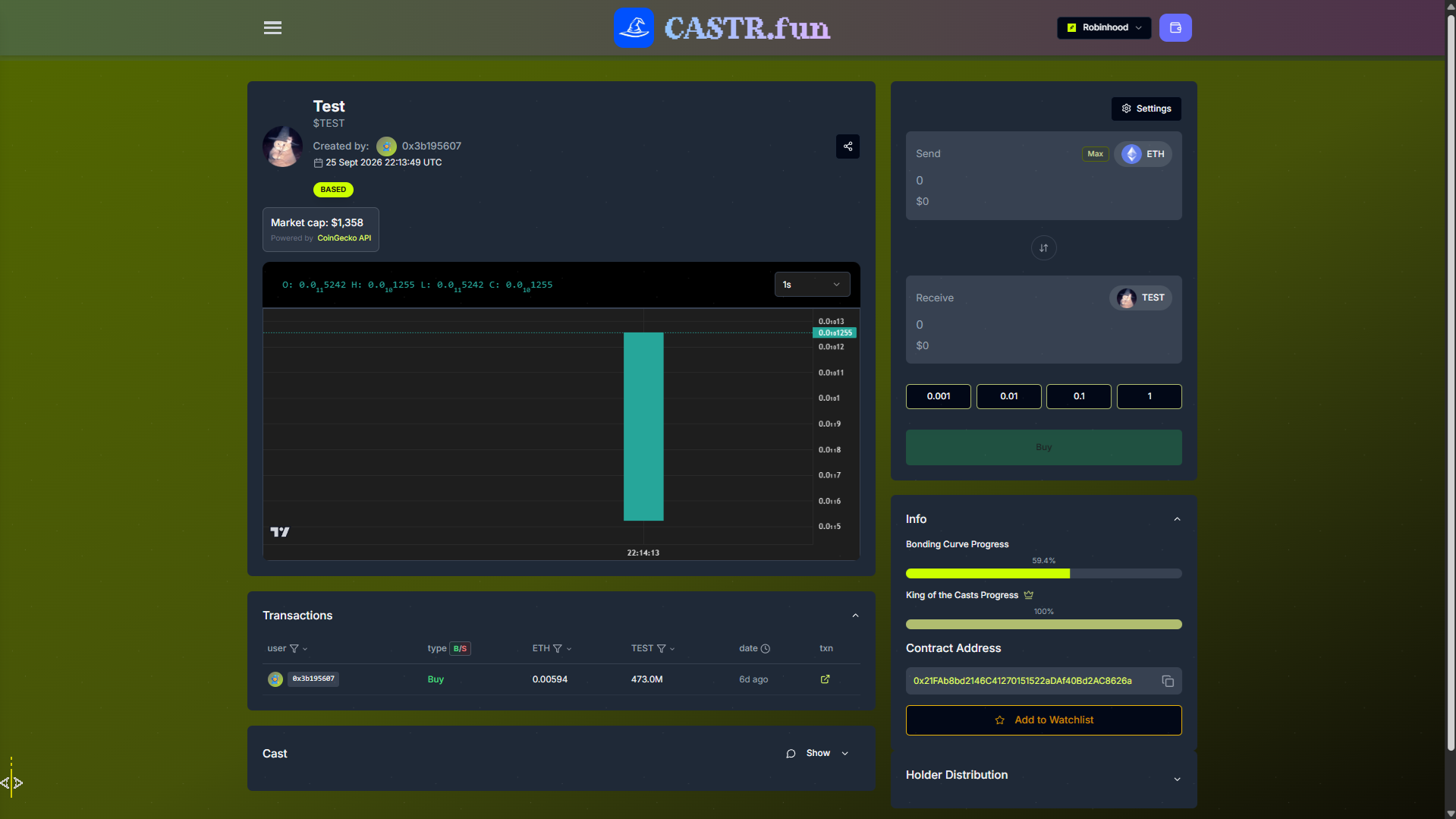1456x819 pixels.
Task: Click the Bonding Curve Progress bar
Action: pos(1044,574)
